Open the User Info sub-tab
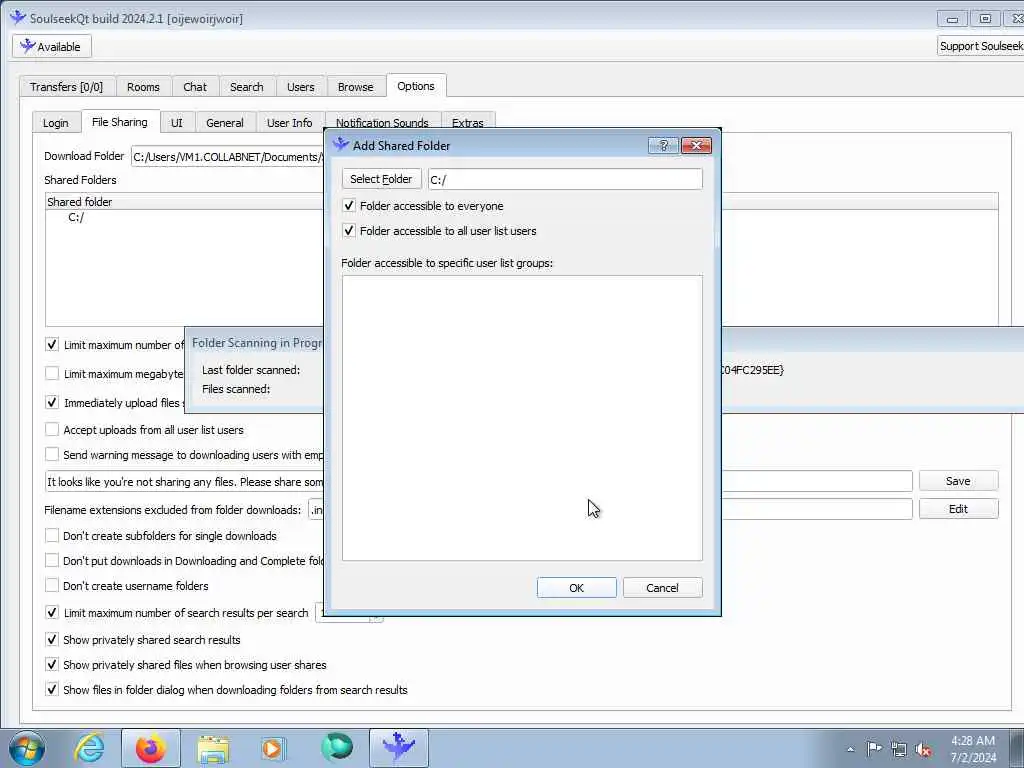 tap(289, 123)
